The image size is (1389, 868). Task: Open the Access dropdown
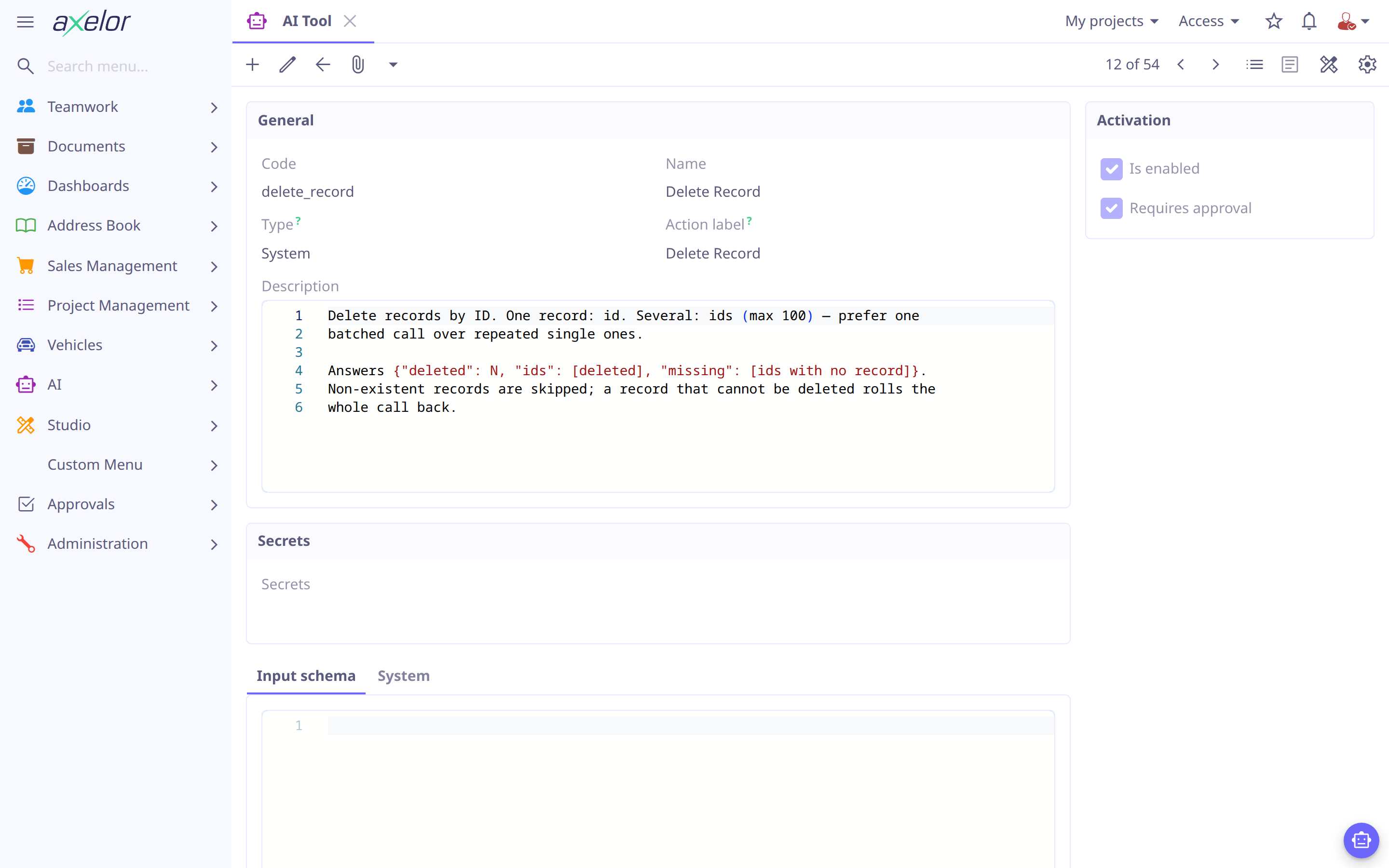pyautogui.click(x=1209, y=21)
